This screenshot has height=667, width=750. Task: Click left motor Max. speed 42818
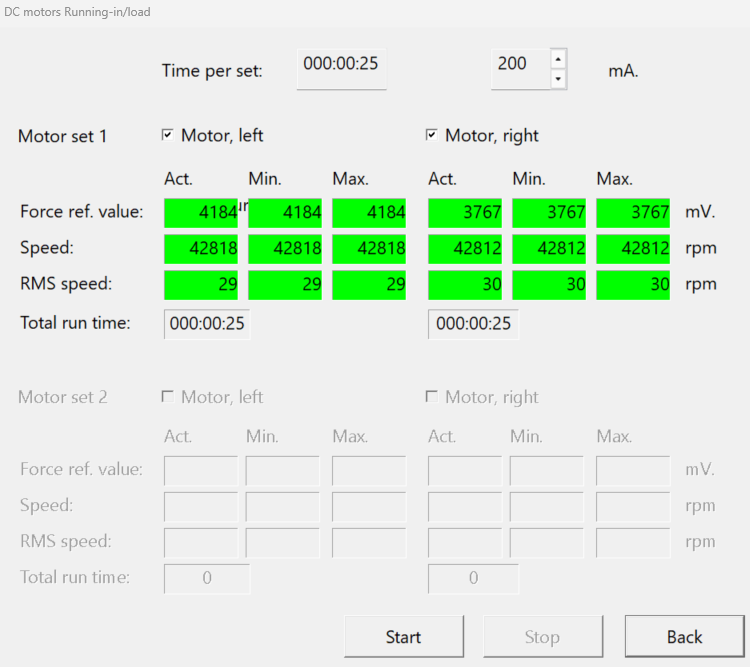369,249
